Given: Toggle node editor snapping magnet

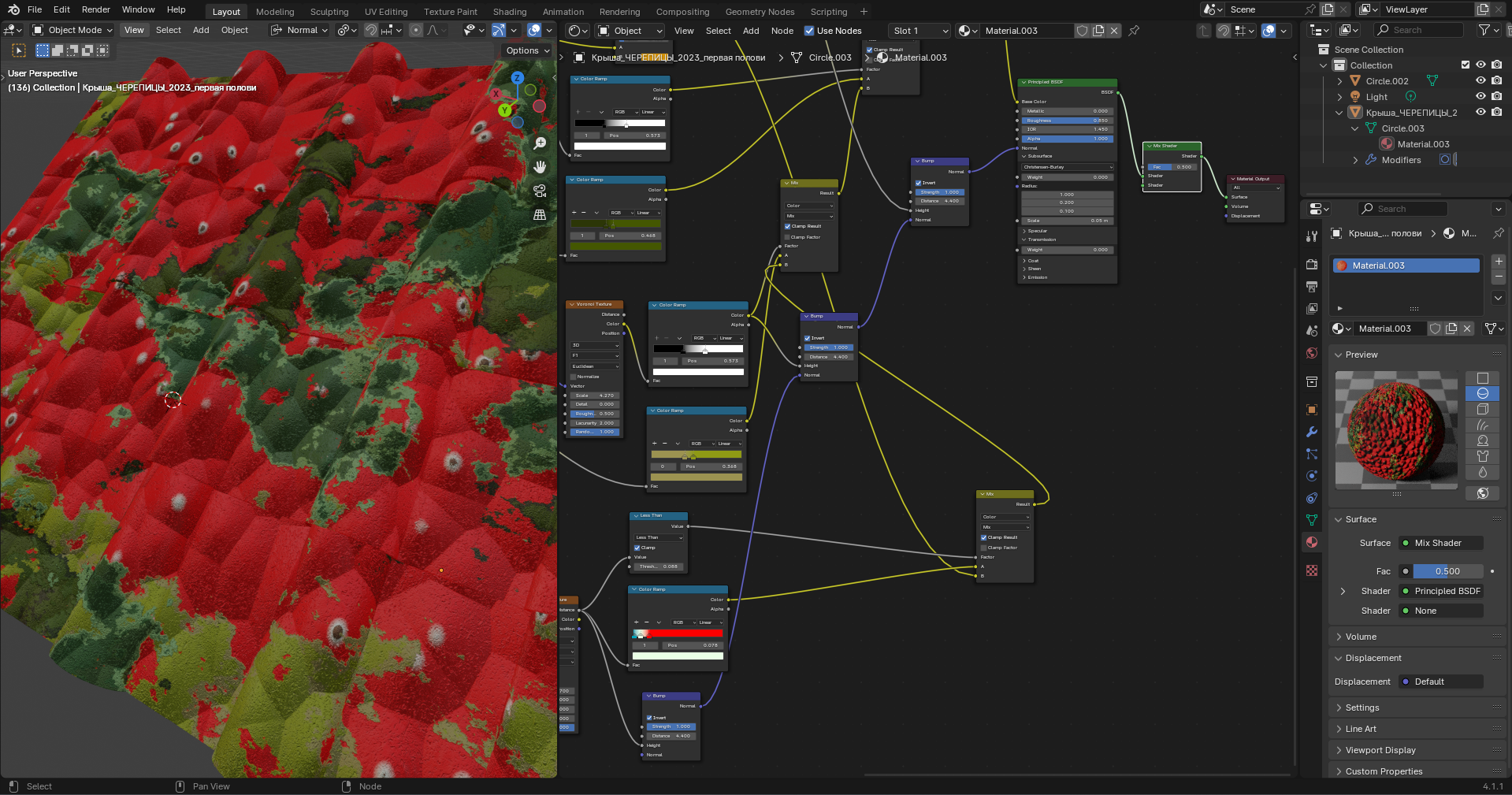Looking at the screenshot, I should tap(1224, 31).
